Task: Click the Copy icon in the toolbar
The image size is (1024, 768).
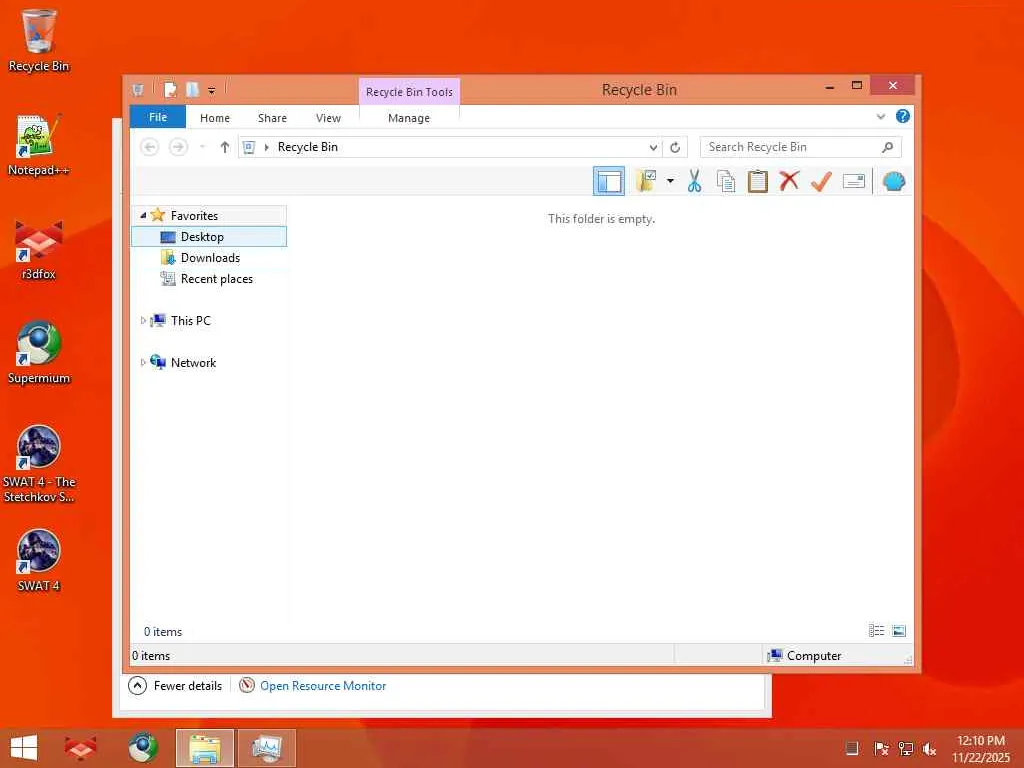Action: 726,181
